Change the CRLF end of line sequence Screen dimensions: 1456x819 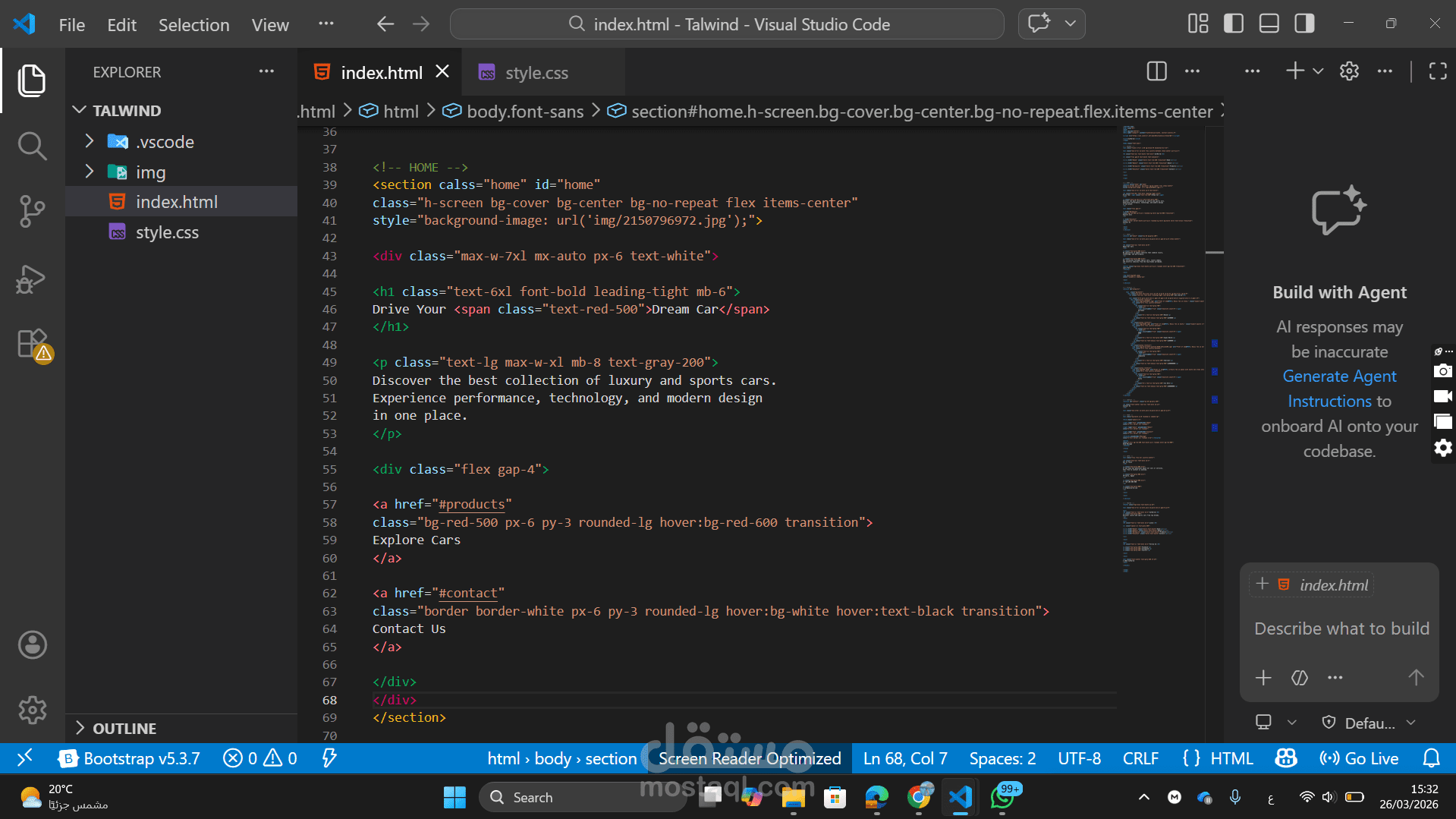(1140, 758)
